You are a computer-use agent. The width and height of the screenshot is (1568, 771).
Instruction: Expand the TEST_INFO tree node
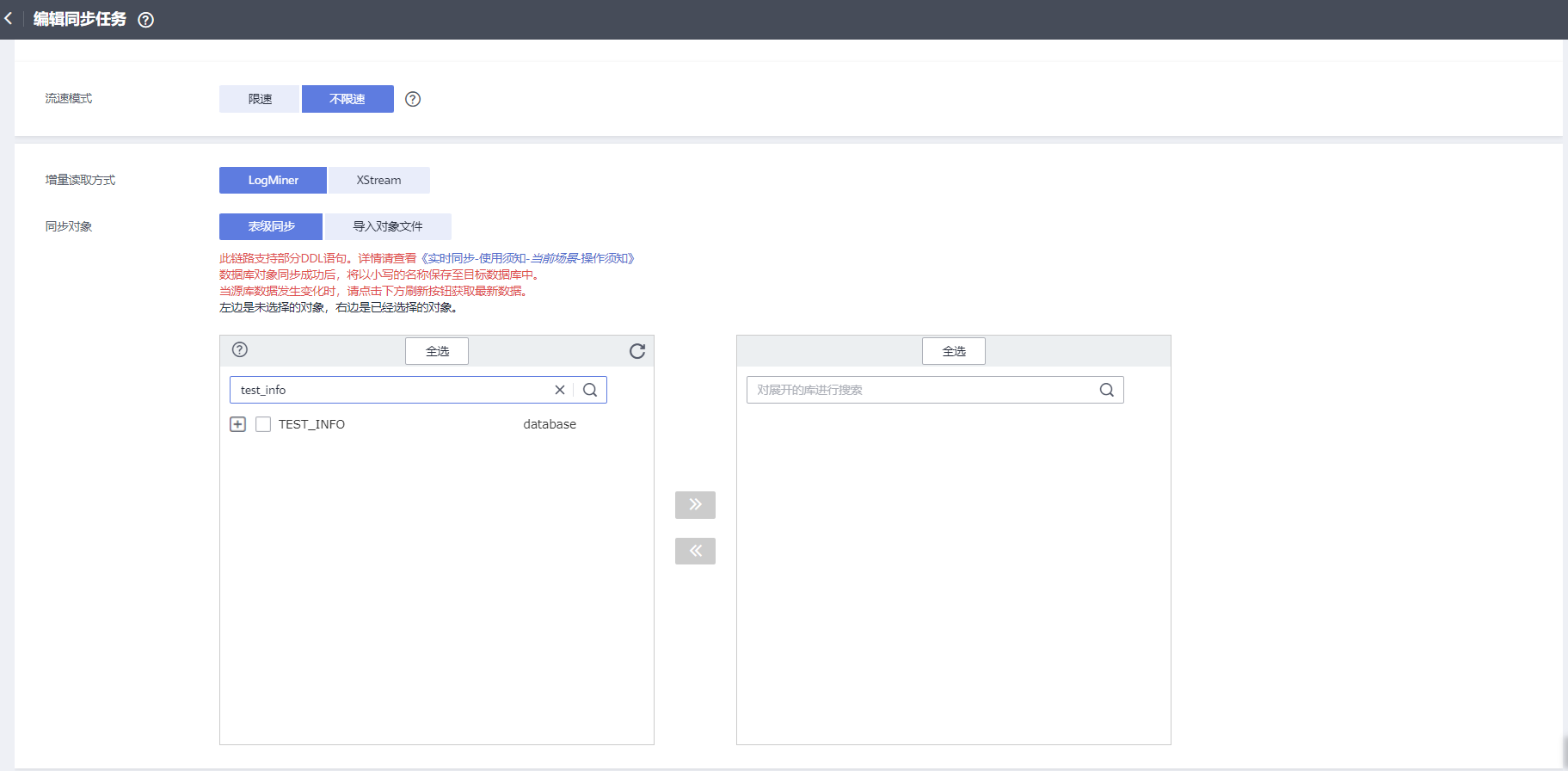(x=238, y=424)
